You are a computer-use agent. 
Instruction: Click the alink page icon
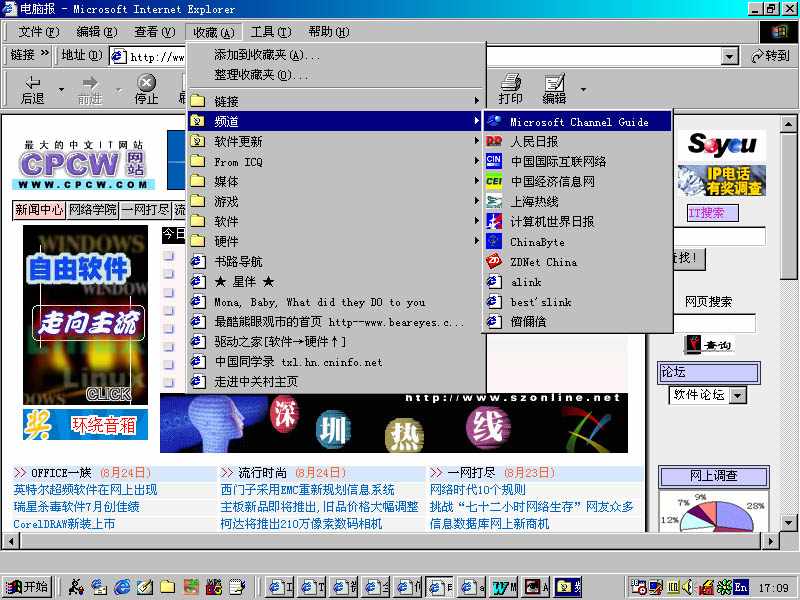pos(494,282)
